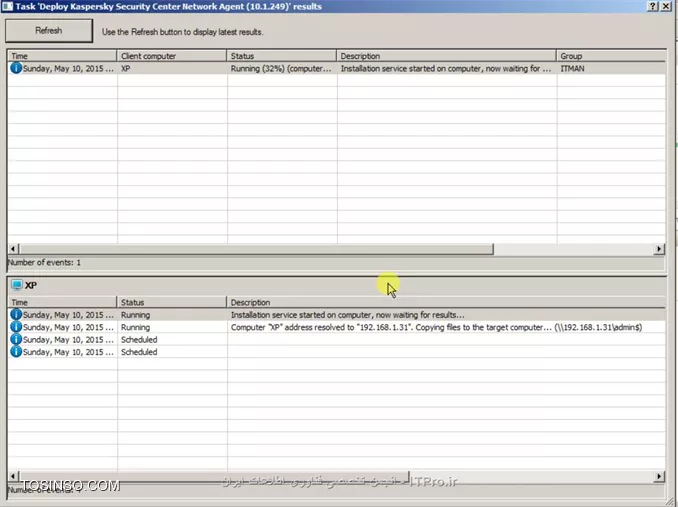Sort lower table by Time header
Image resolution: width=678 pixels, height=507 pixels.
62,302
